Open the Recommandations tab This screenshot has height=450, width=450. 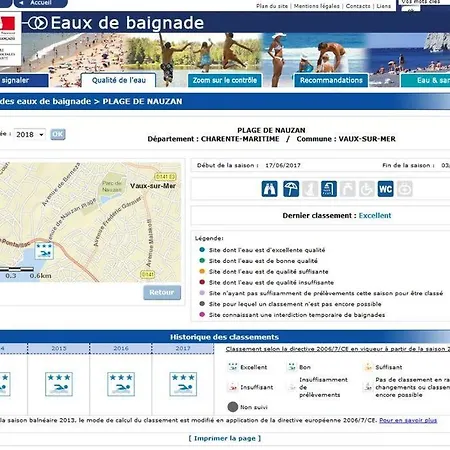pyautogui.click(x=331, y=80)
